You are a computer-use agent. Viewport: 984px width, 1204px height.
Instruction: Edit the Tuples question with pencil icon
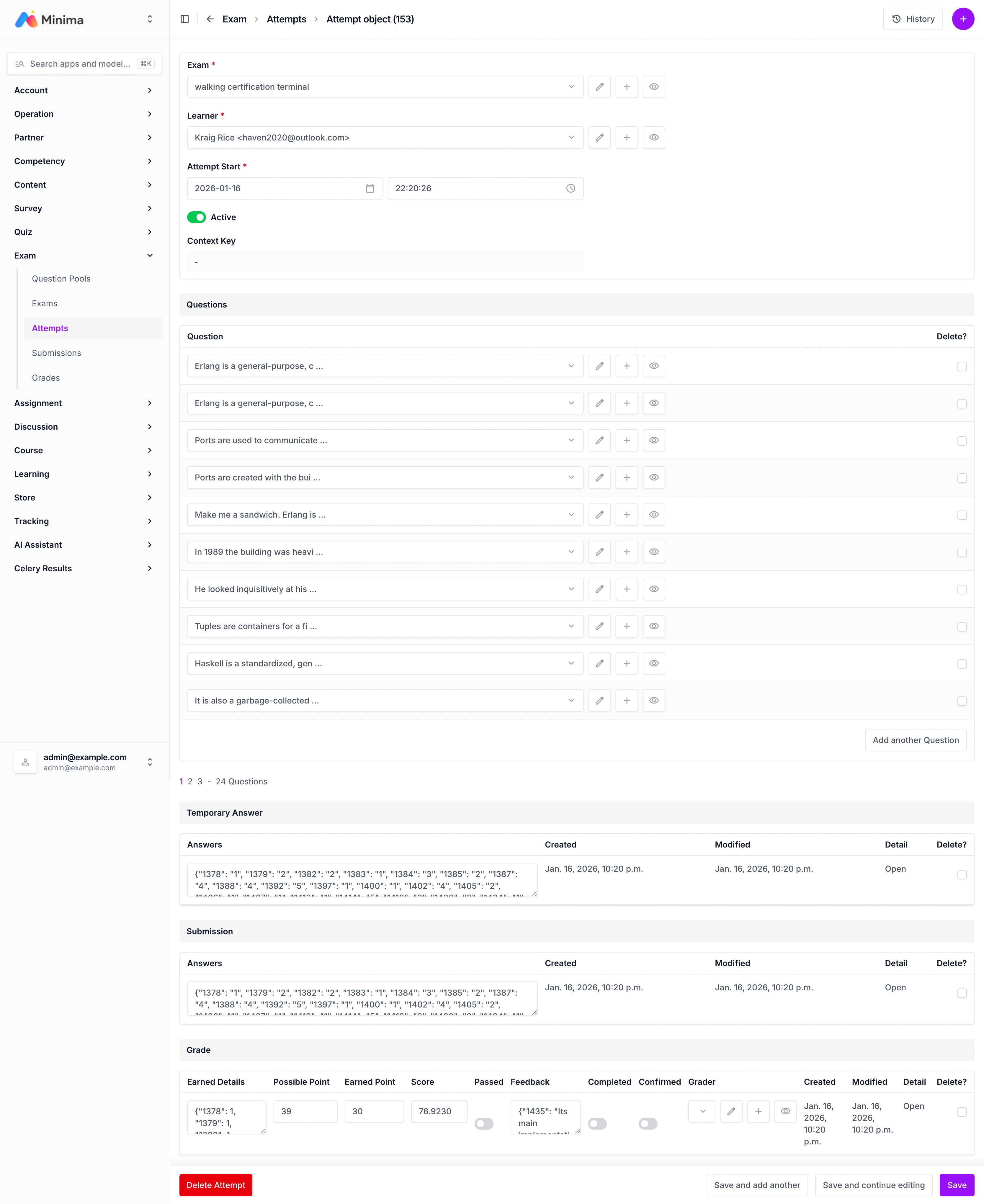(x=599, y=626)
